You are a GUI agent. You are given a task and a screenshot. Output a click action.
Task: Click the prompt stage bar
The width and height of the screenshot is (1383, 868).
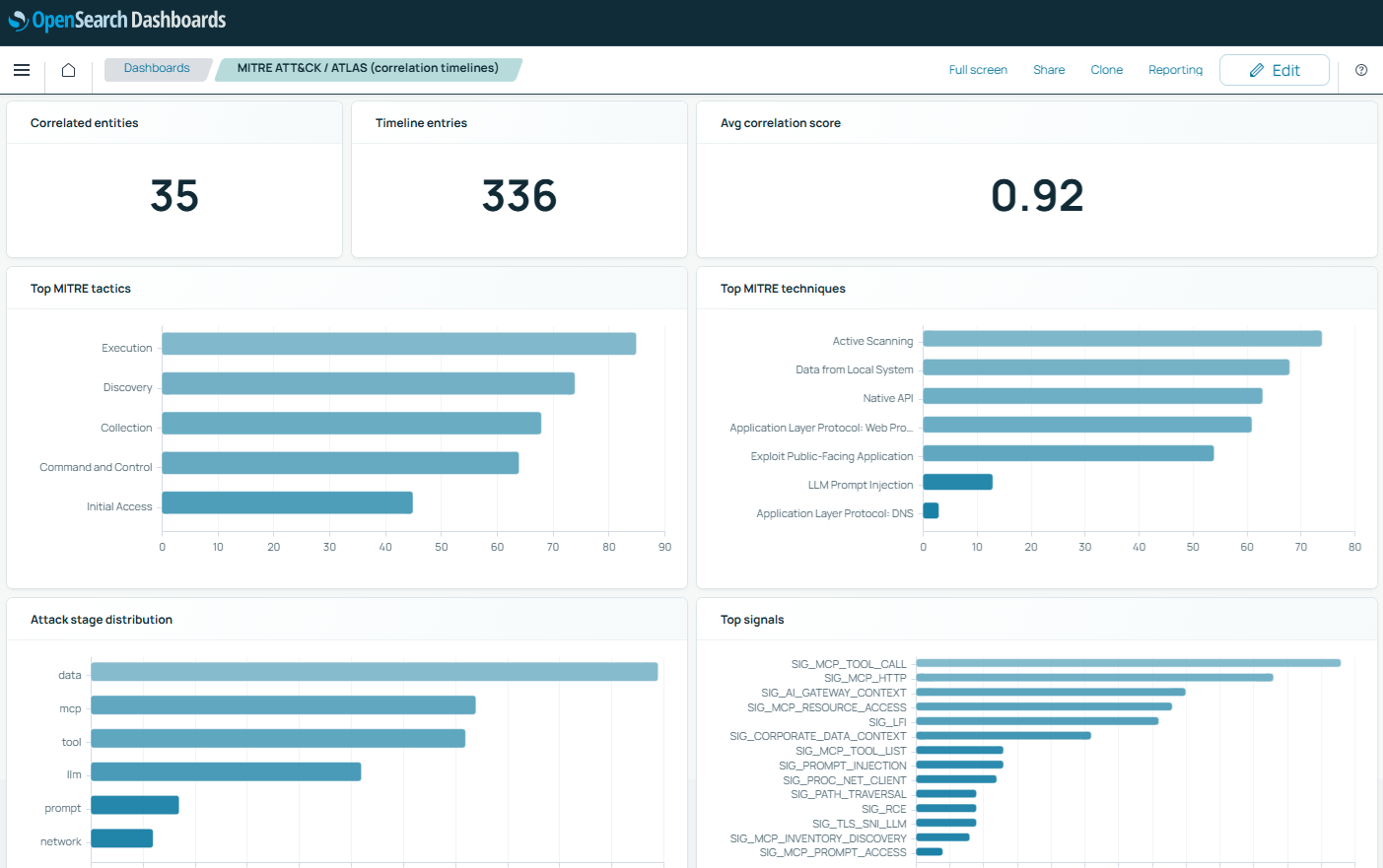click(135, 805)
